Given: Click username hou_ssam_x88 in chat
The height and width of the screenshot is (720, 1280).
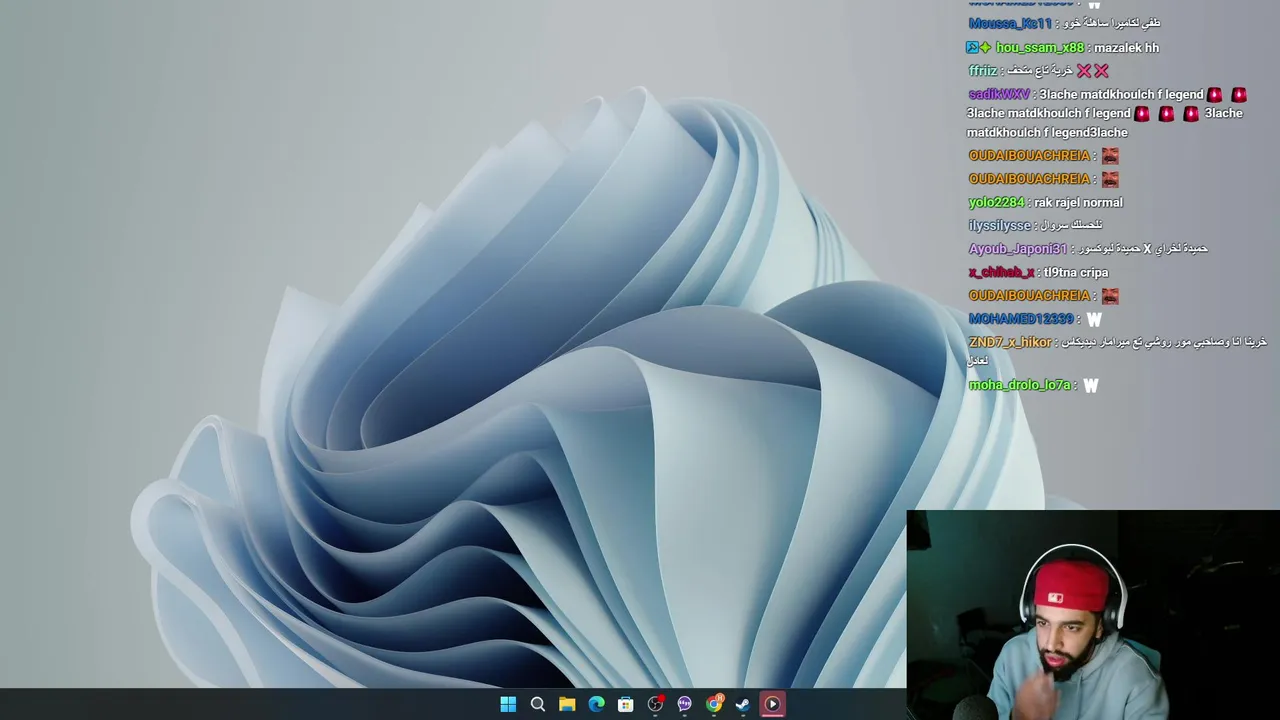Looking at the screenshot, I should (1039, 47).
